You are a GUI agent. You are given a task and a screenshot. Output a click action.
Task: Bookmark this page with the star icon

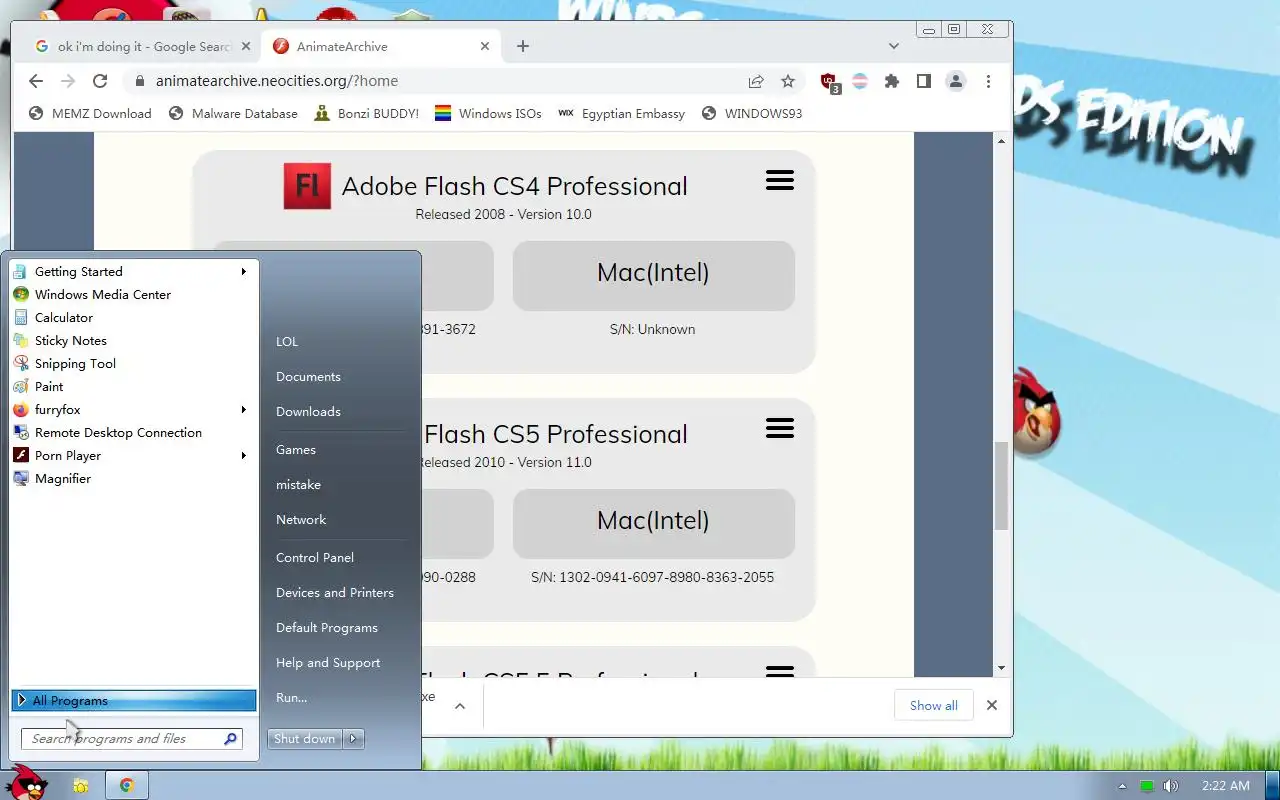(788, 81)
